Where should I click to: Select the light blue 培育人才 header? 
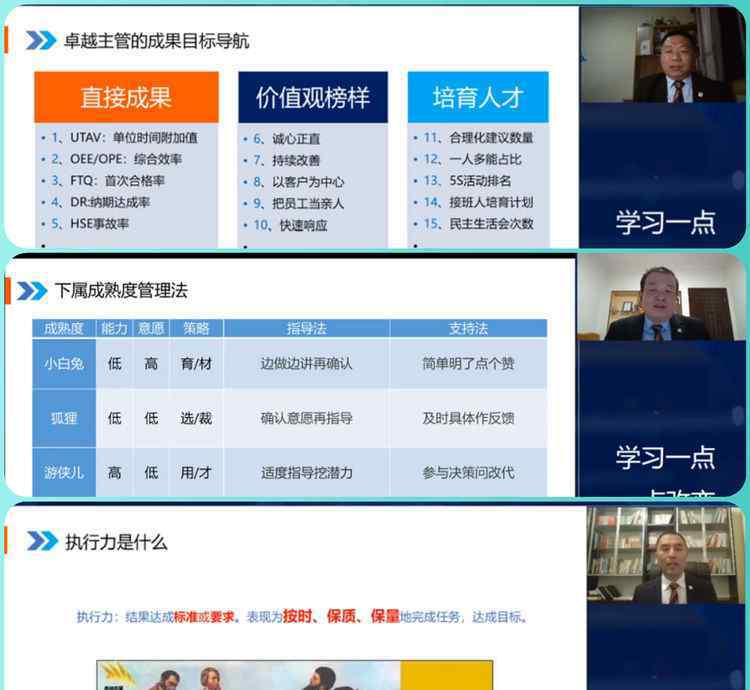477,97
